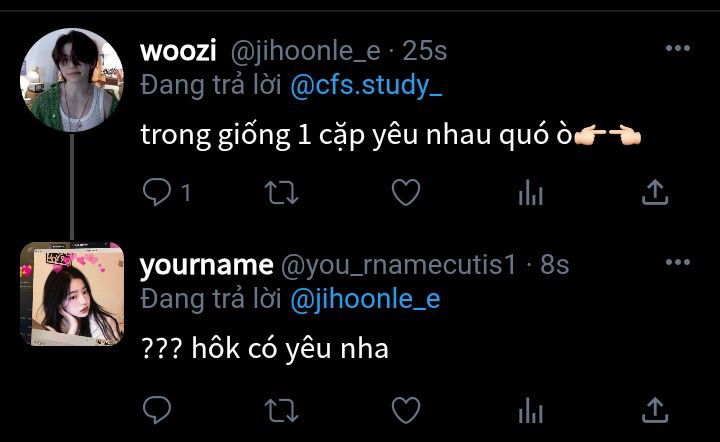720x442 pixels.
Task: Click the yourname display name
Action: point(207,265)
